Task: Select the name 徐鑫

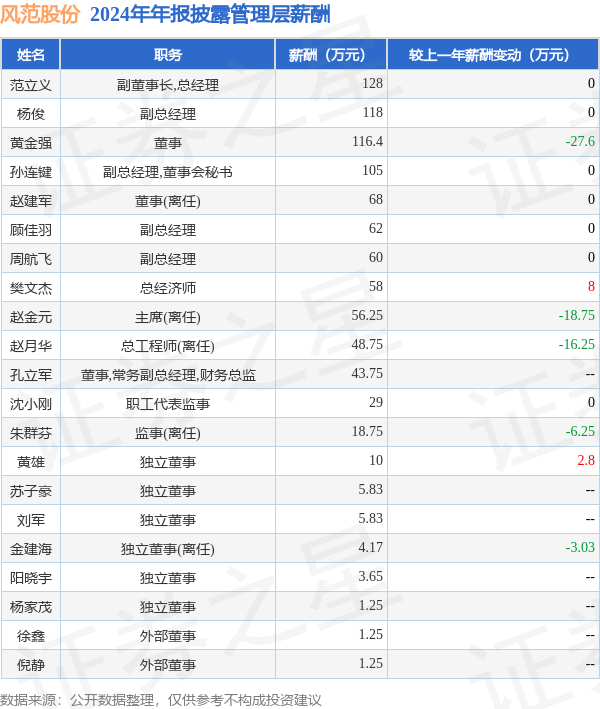Action: 31,634
